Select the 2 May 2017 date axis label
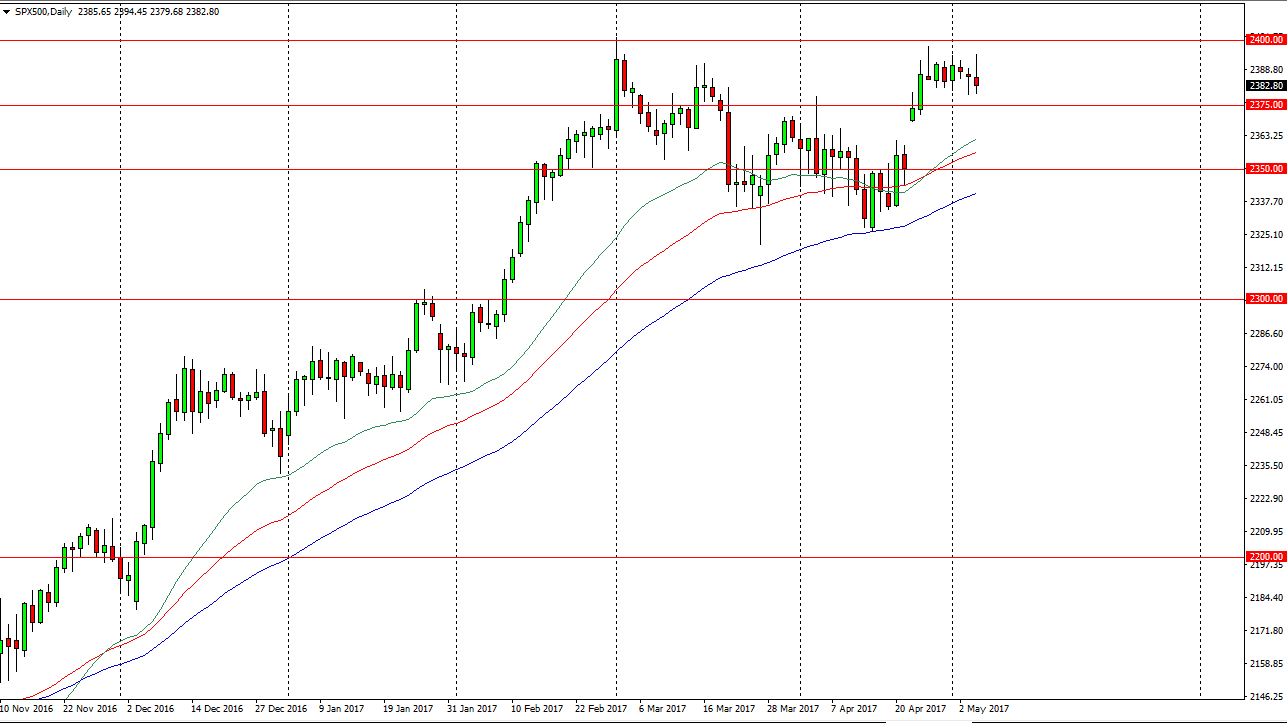This screenshot has width=1287, height=723. pos(983,707)
